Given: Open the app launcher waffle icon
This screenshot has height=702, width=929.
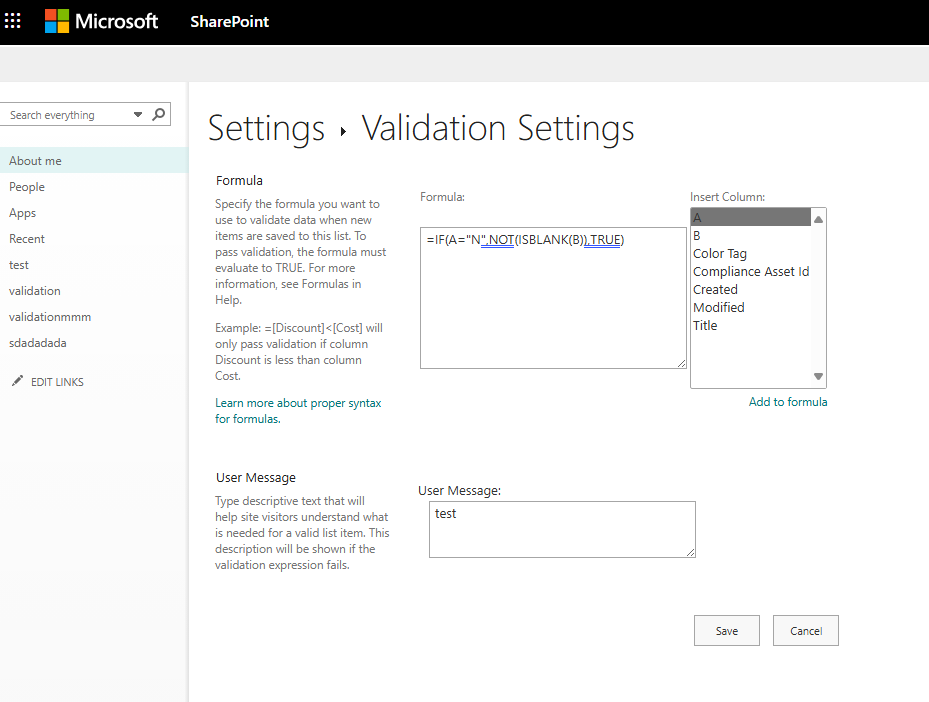Looking at the screenshot, I should (12, 21).
